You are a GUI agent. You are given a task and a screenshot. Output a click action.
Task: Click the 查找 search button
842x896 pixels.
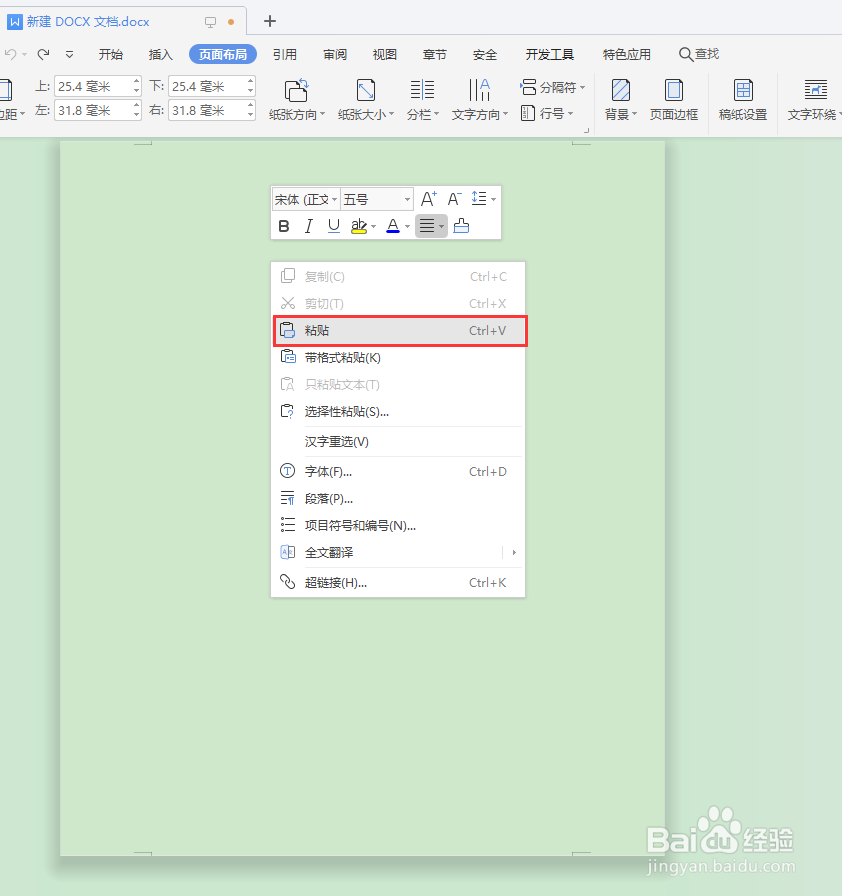(x=699, y=54)
